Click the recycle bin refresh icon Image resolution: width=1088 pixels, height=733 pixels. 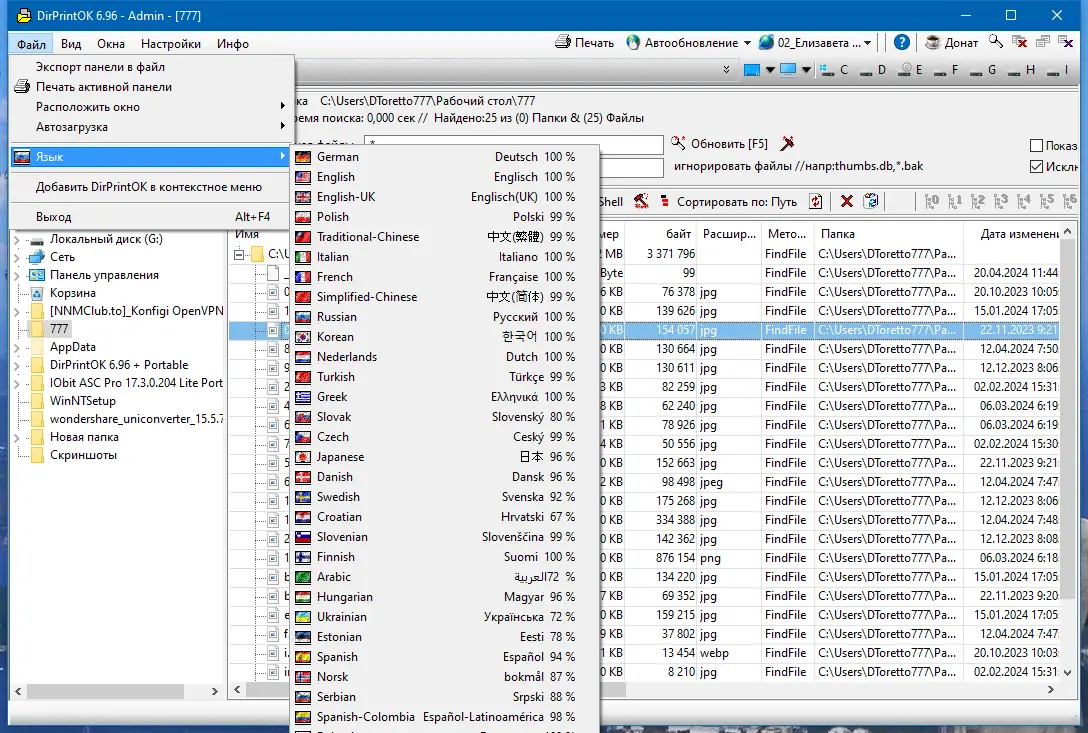pos(871,201)
